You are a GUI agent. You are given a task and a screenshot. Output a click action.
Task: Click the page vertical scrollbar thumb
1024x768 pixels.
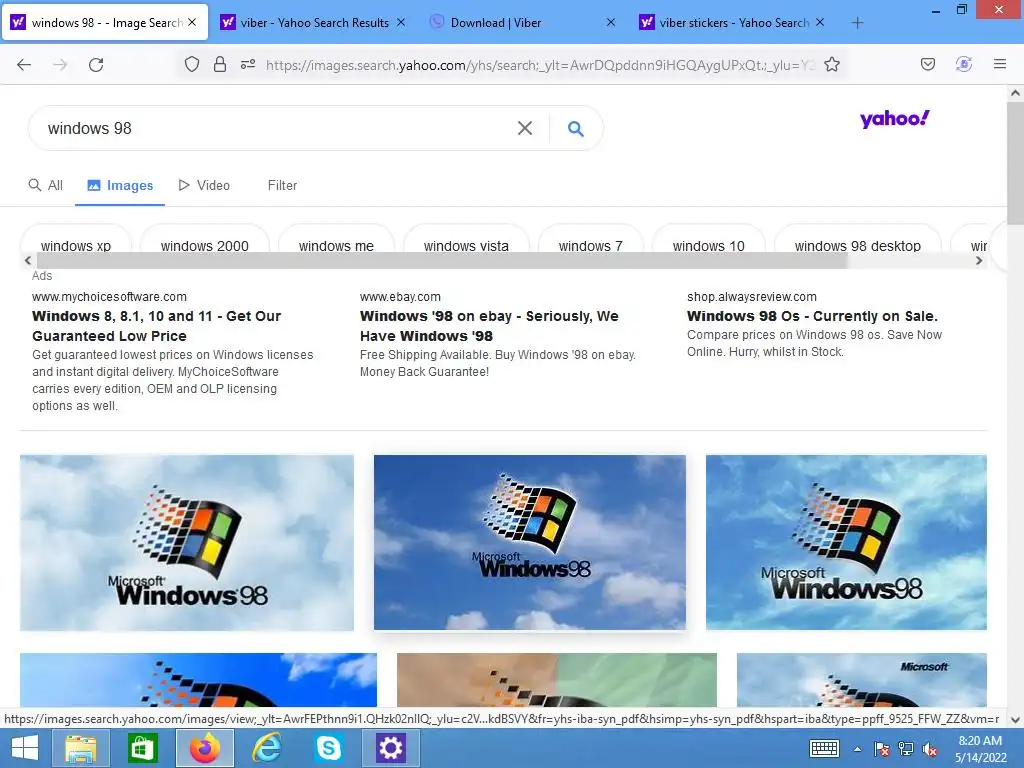[1015, 163]
